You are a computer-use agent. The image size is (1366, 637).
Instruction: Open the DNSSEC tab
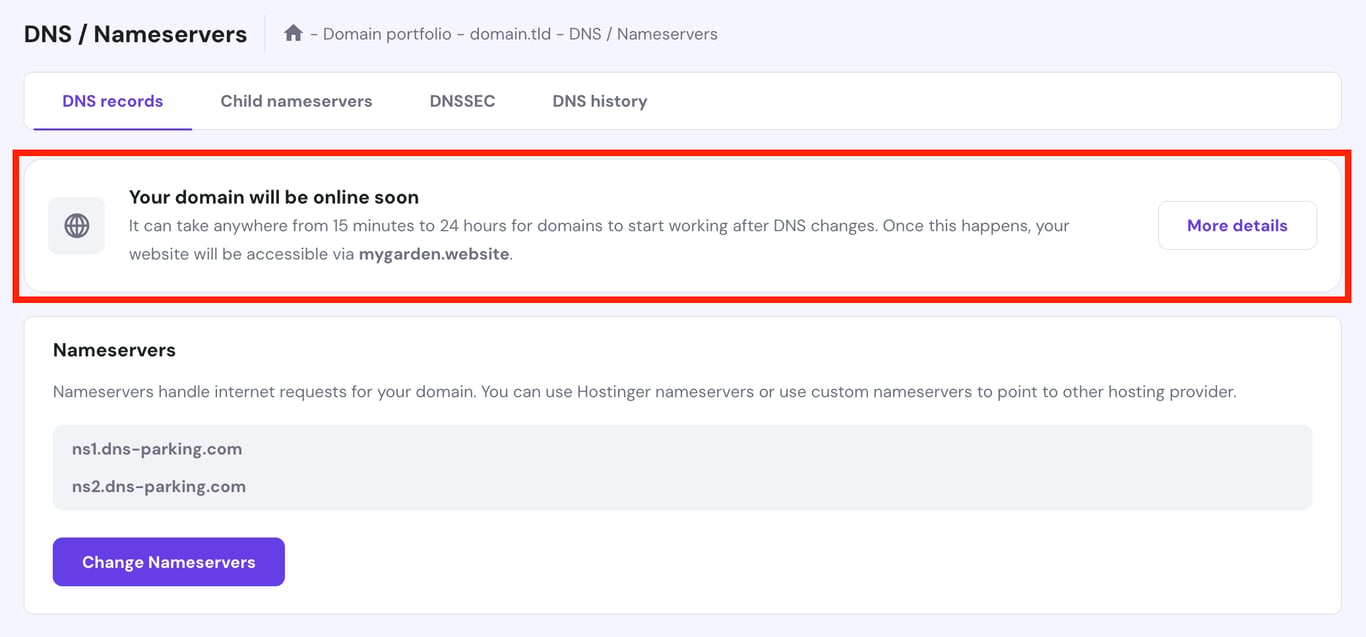tap(462, 100)
